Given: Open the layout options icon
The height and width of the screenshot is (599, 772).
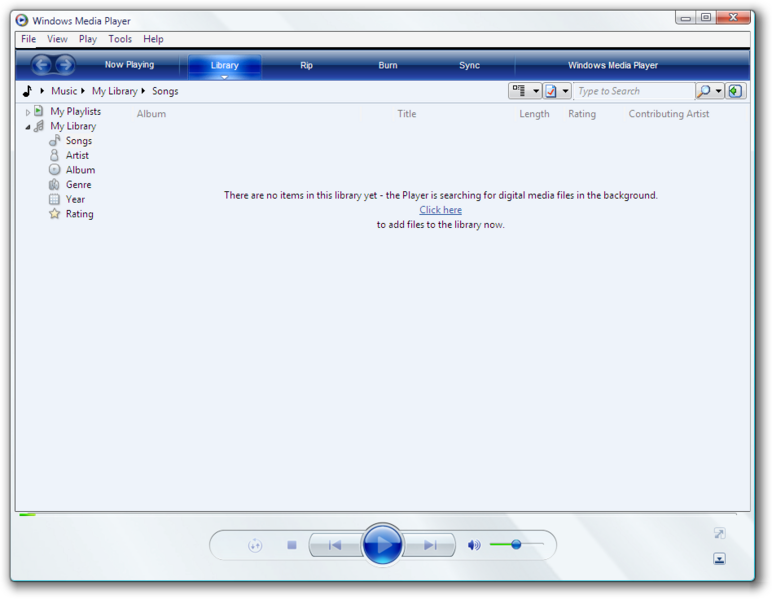Looking at the screenshot, I should pyautogui.click(x=518, y=91).
